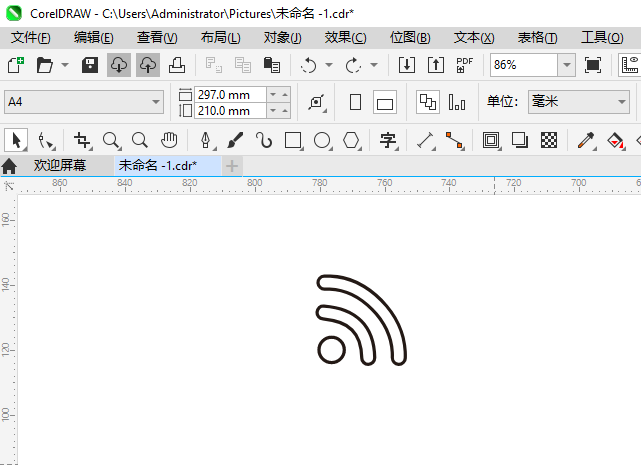
Task: Click the page dimensions options icon
Action: tap(317, 102)
